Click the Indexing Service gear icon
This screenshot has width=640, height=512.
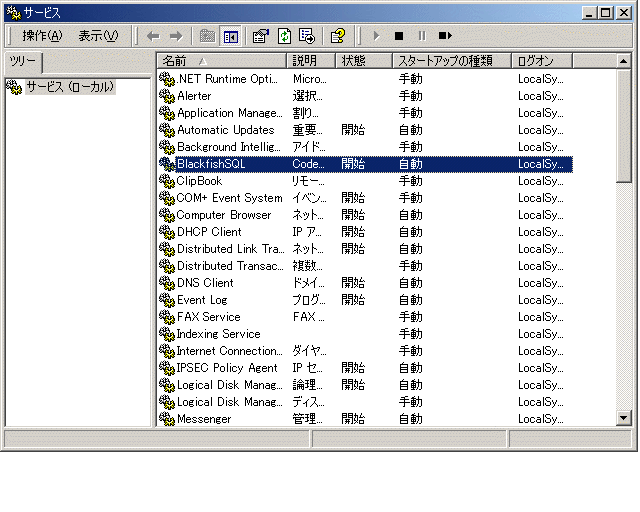click(167, 334)
